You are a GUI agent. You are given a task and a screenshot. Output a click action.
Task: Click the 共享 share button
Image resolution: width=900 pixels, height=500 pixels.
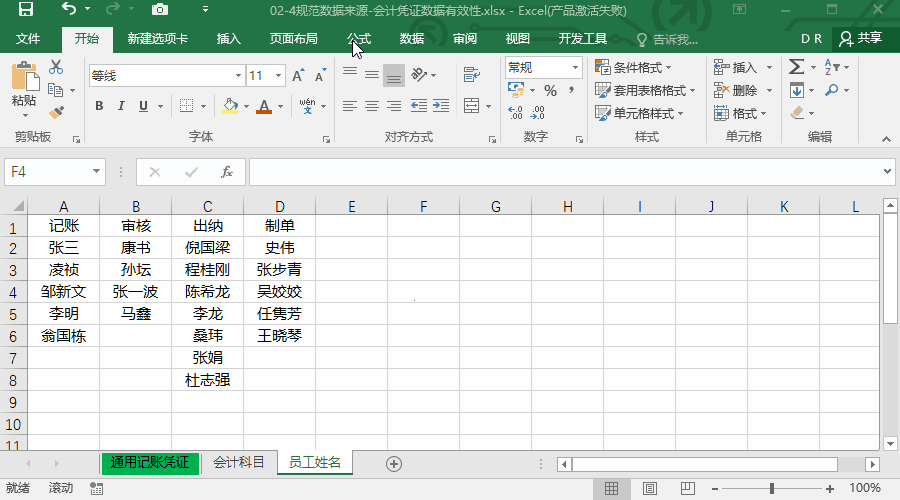(x=860, y=38)
